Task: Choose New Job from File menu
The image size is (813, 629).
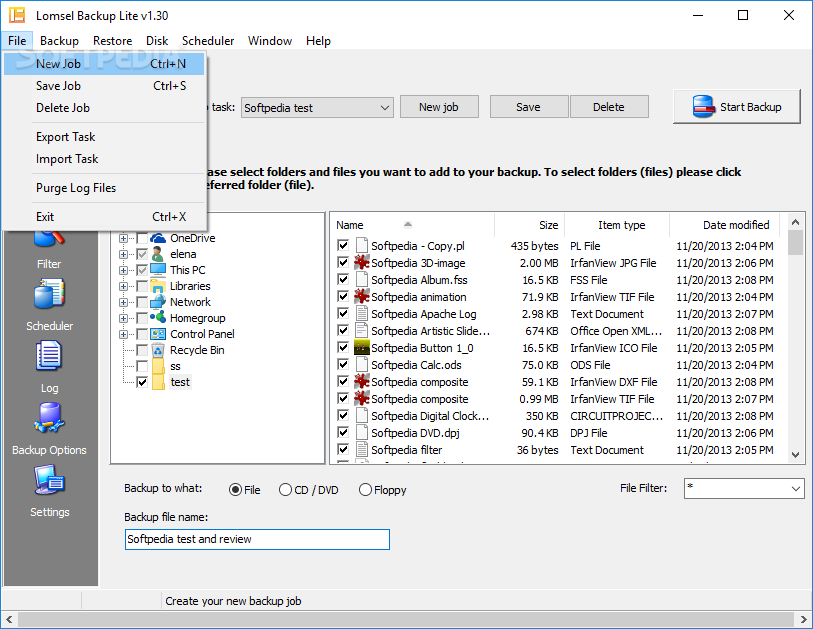Action: tap(104, 64)
